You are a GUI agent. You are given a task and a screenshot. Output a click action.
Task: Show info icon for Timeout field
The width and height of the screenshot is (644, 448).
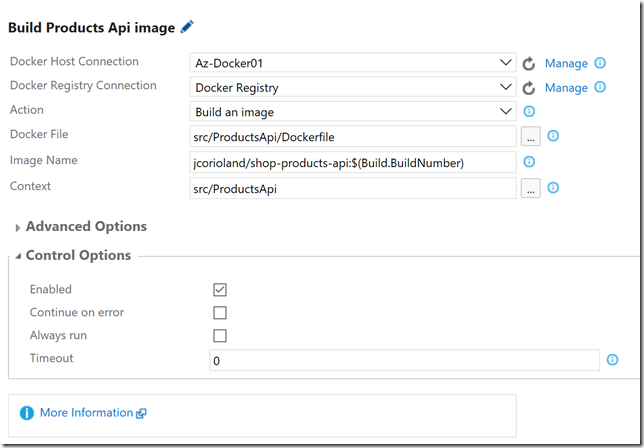tap(612, 360)
